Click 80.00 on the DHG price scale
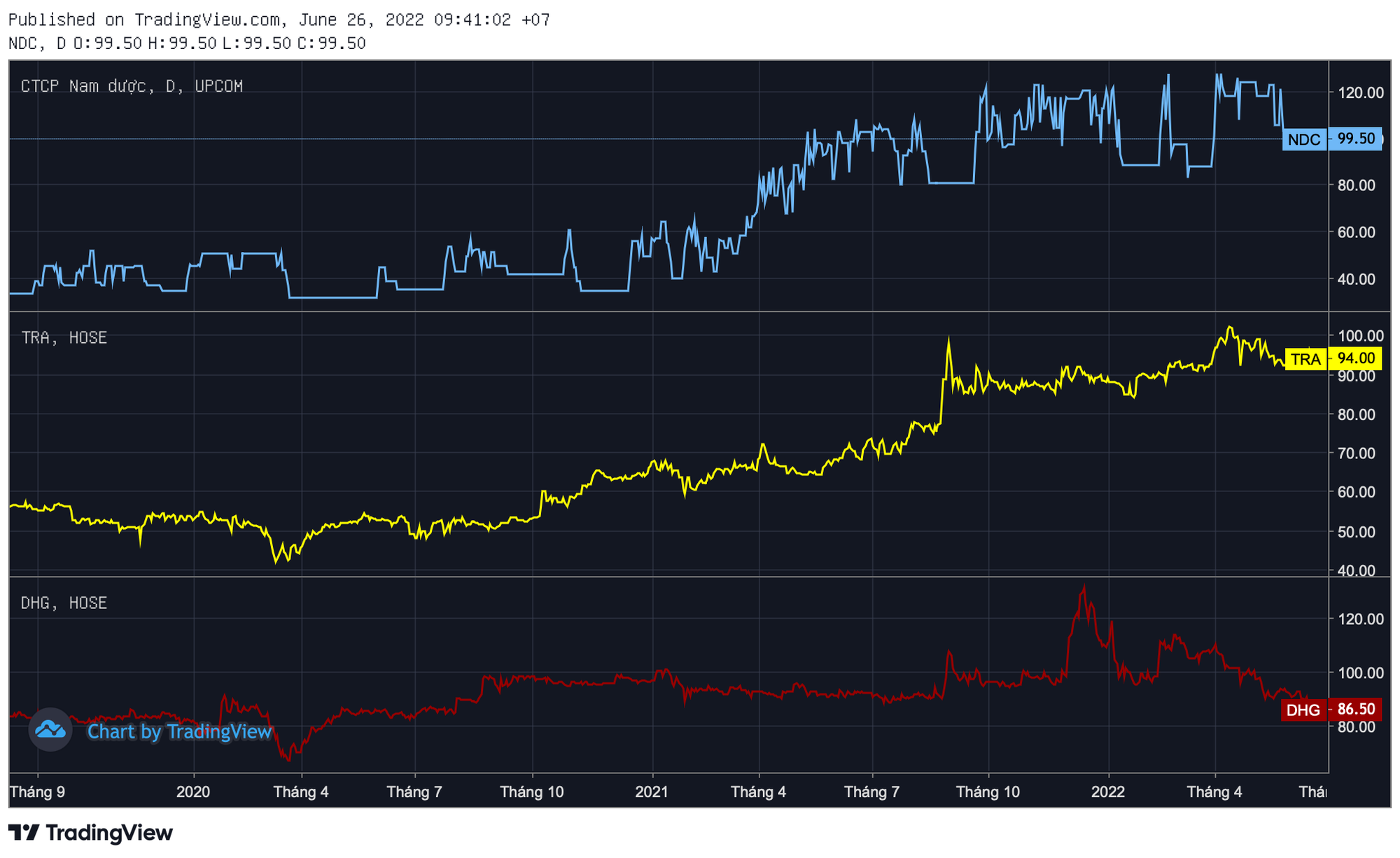 coord(1357,727)
